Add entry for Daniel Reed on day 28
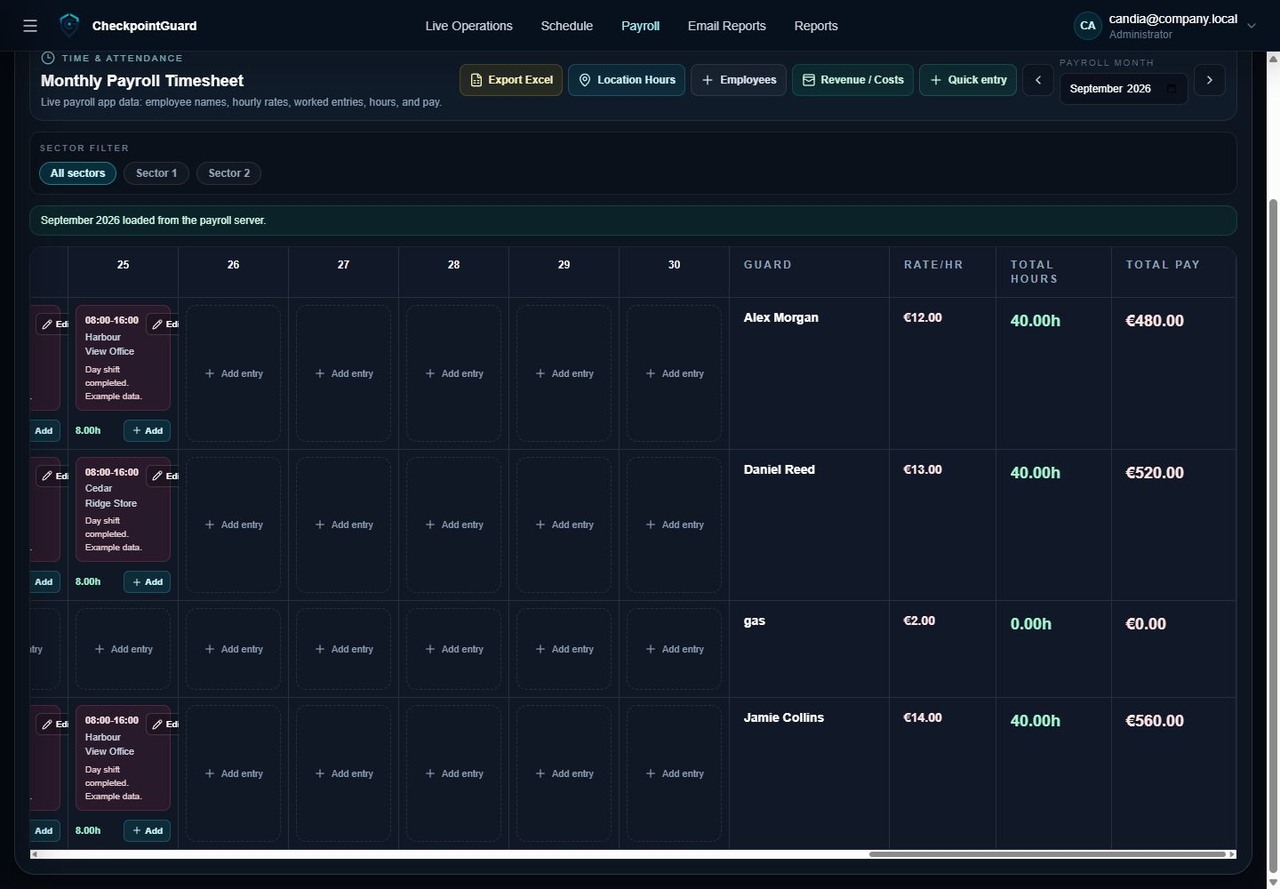Image resolution: width=1280 pixels, height=889 pixels. 454,525
